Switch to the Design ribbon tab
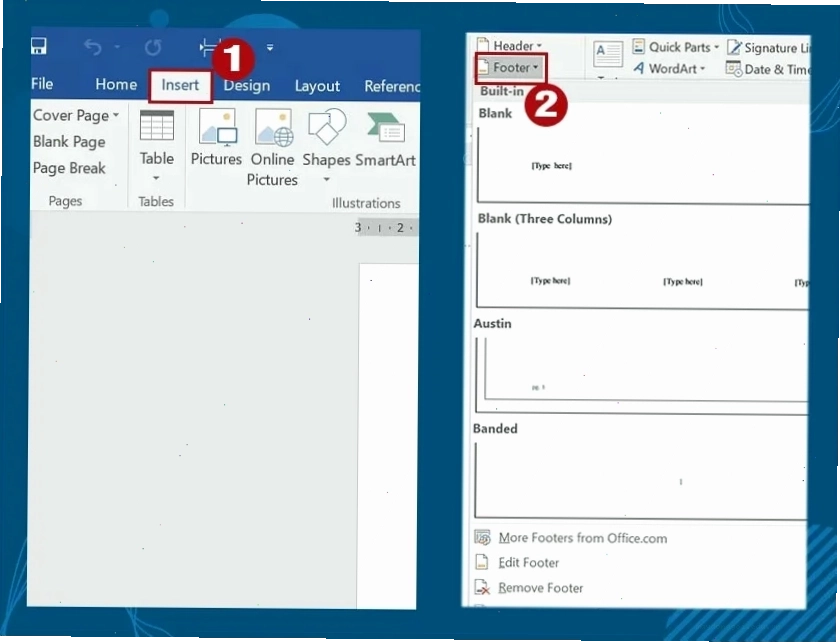The width and height of the screenshot is (840, 643). (x=246, y=86)
